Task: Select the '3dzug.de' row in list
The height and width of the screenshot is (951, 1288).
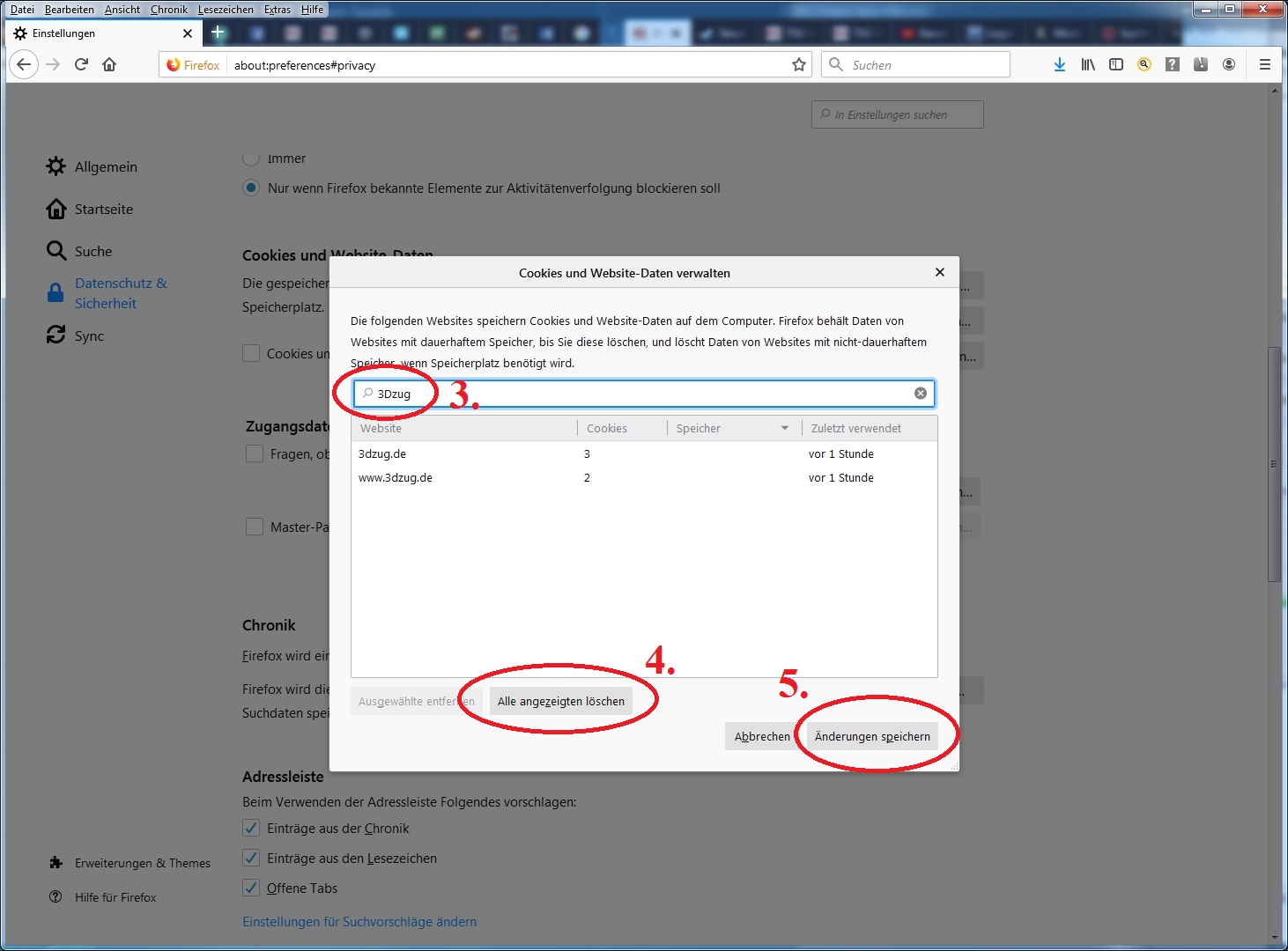Action: pos(644,453)
